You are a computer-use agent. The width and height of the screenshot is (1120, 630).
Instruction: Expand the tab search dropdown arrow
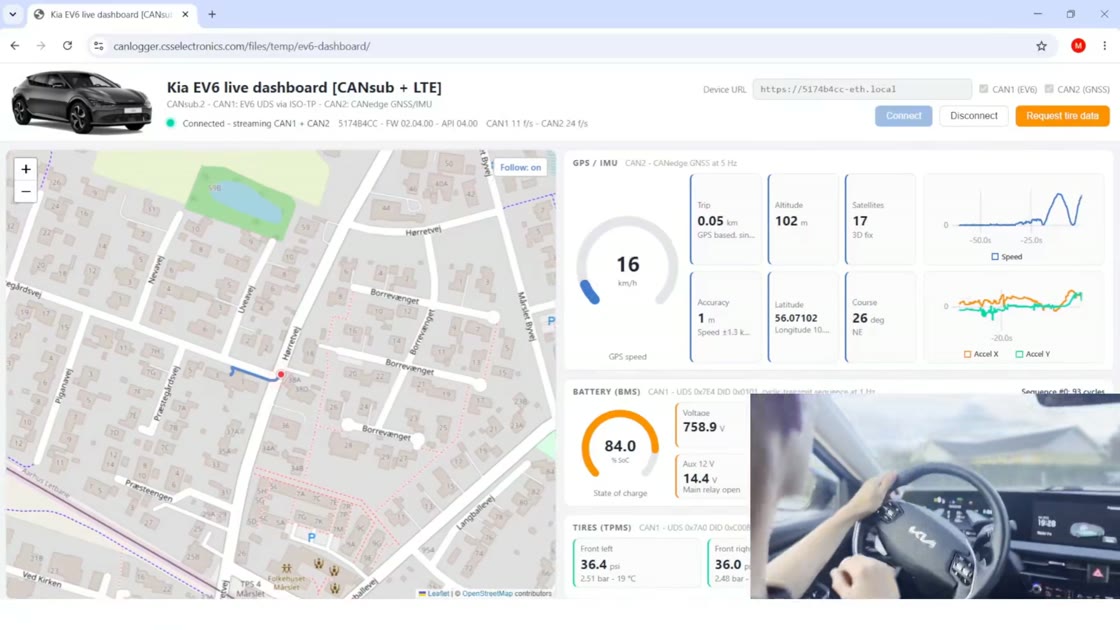(13, 14)
